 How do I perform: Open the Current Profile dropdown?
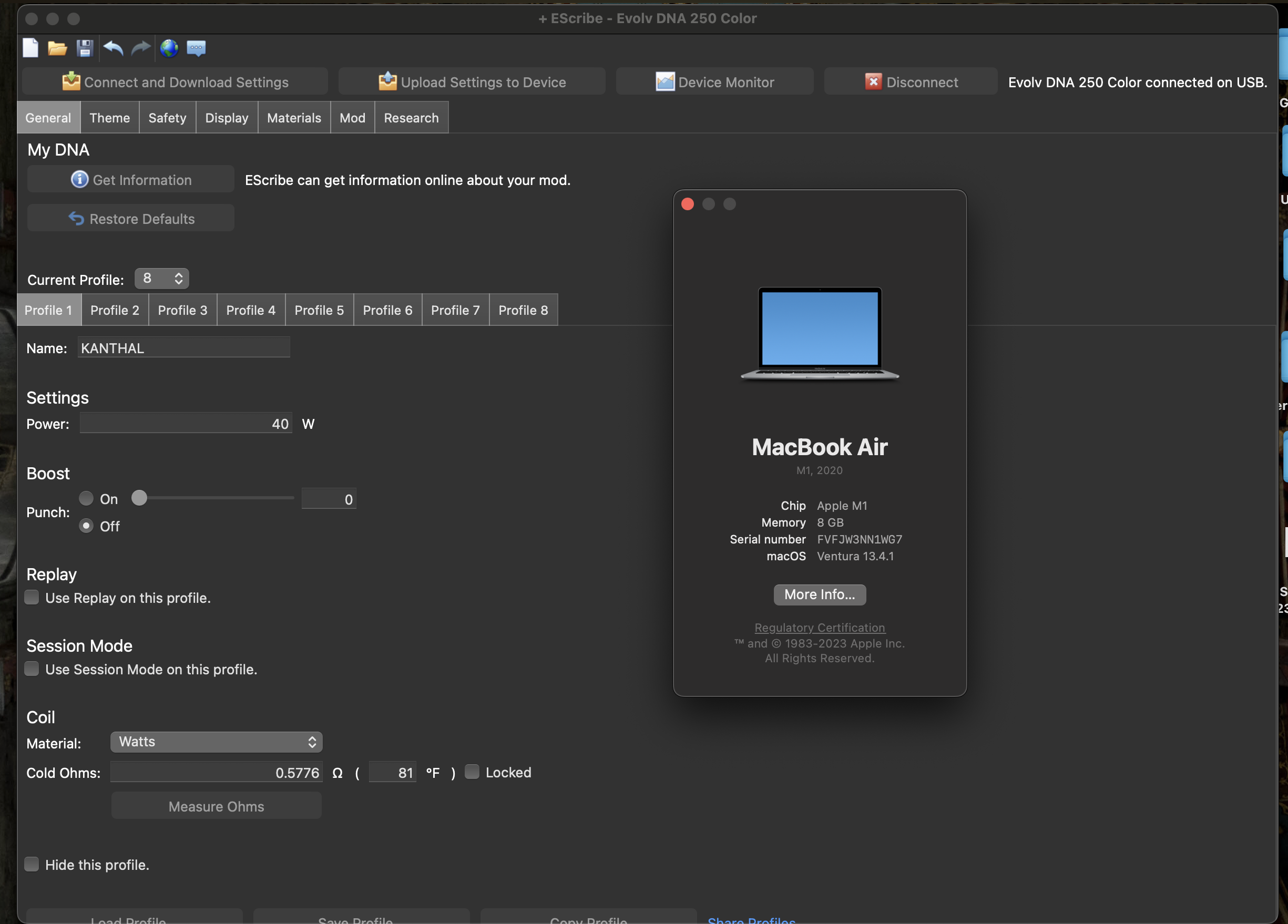point(162,278)
